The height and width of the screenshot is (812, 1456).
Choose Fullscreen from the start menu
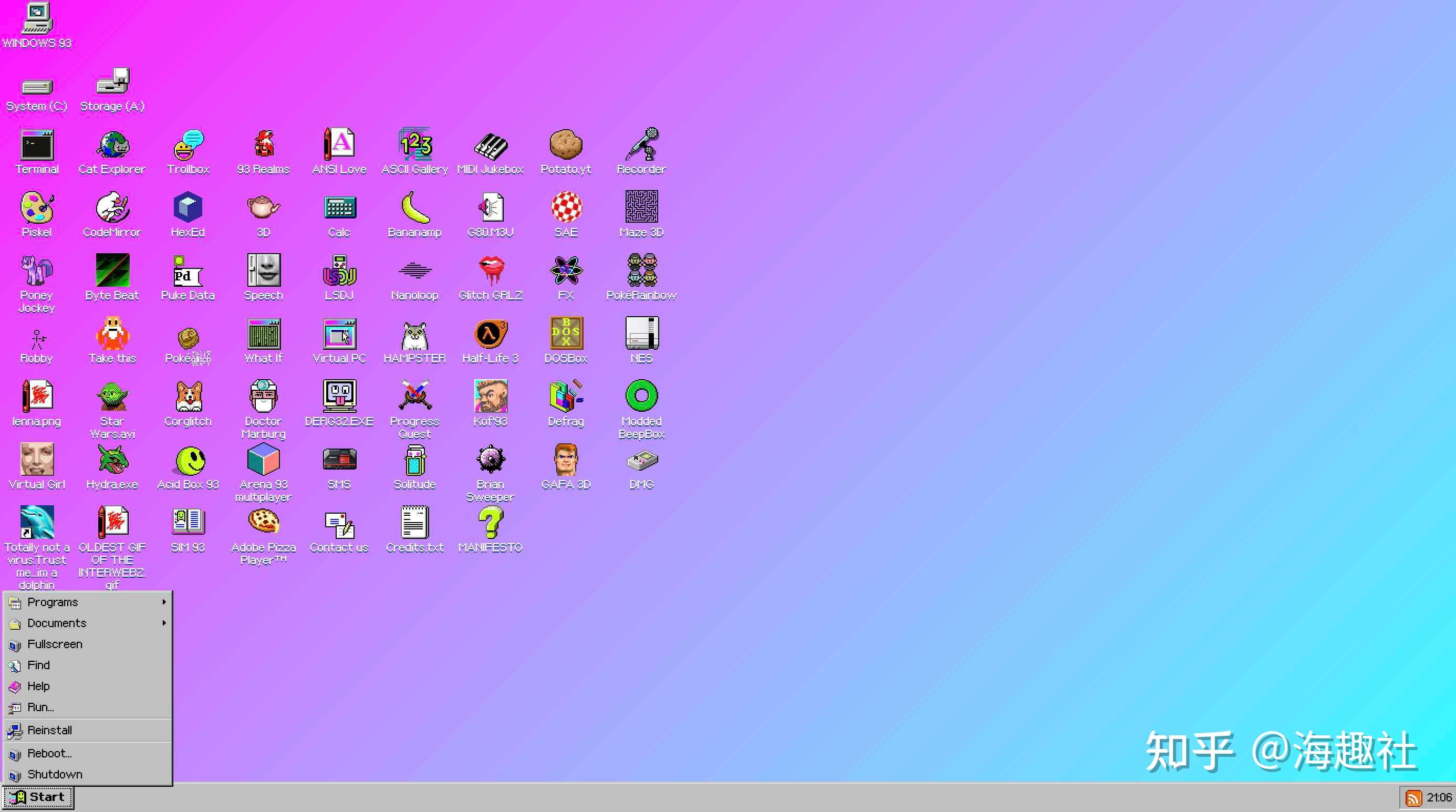pos(55,644)
